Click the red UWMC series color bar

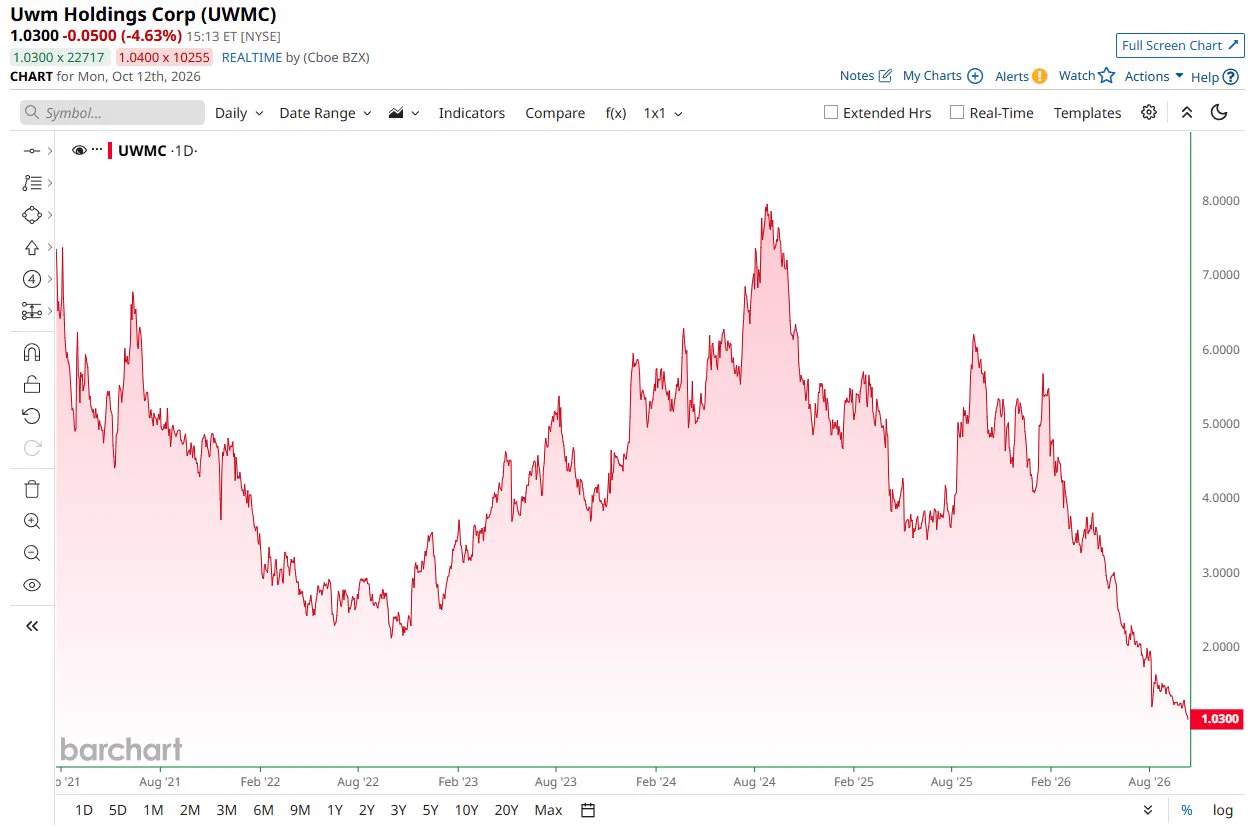[x=110, y=151]
